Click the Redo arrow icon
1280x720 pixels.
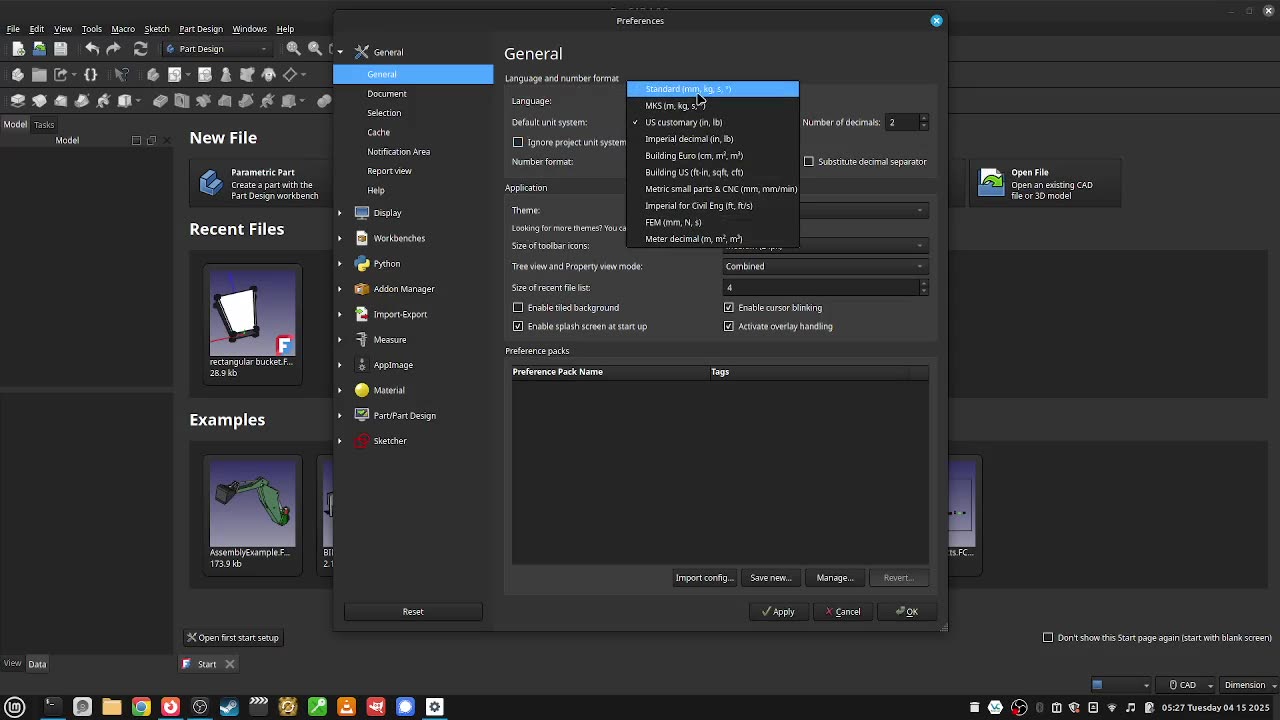(113, 48)
